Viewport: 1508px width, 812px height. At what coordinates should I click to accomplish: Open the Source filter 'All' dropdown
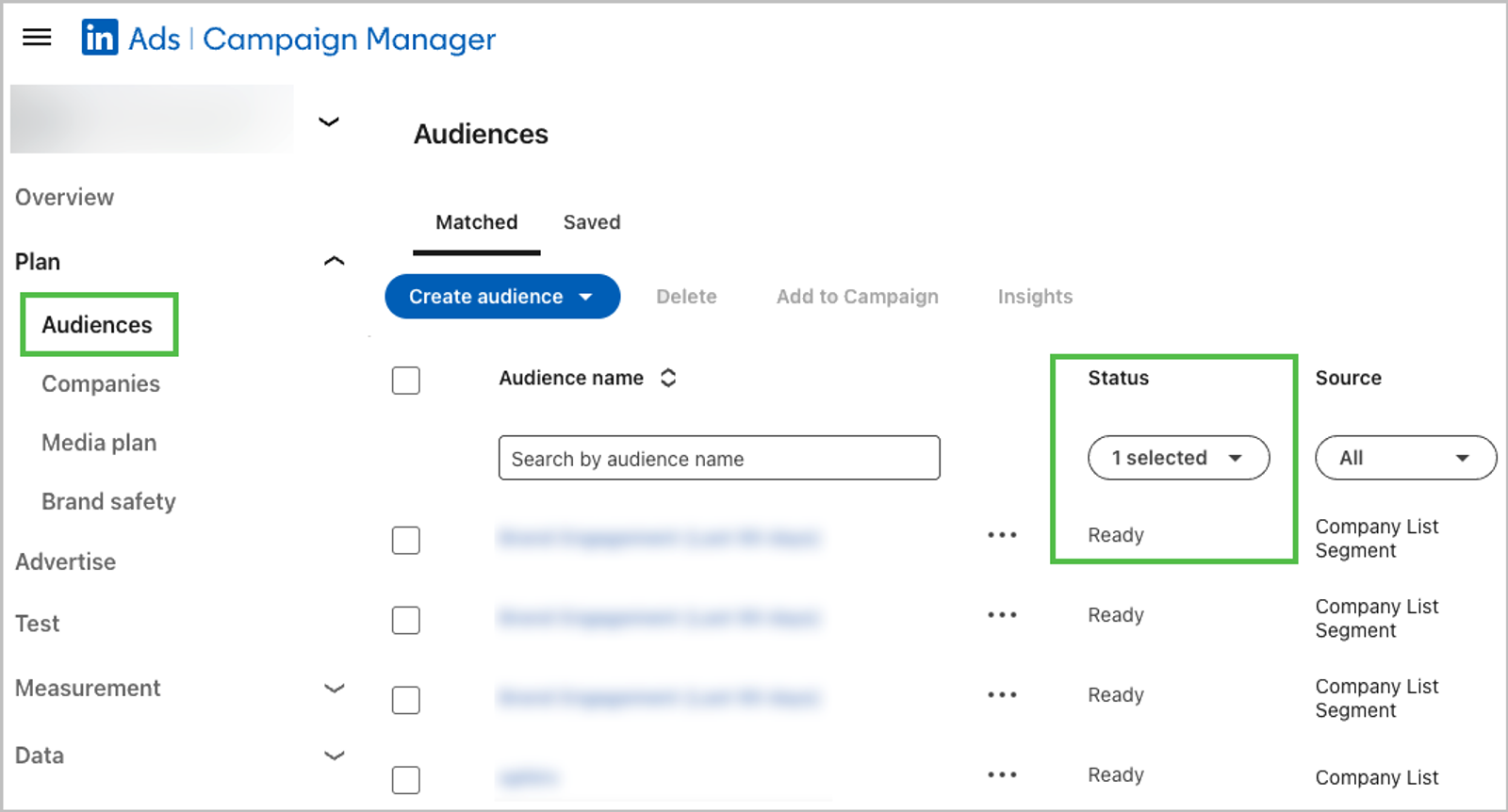pyautogui.click(x=1405, y=458)
